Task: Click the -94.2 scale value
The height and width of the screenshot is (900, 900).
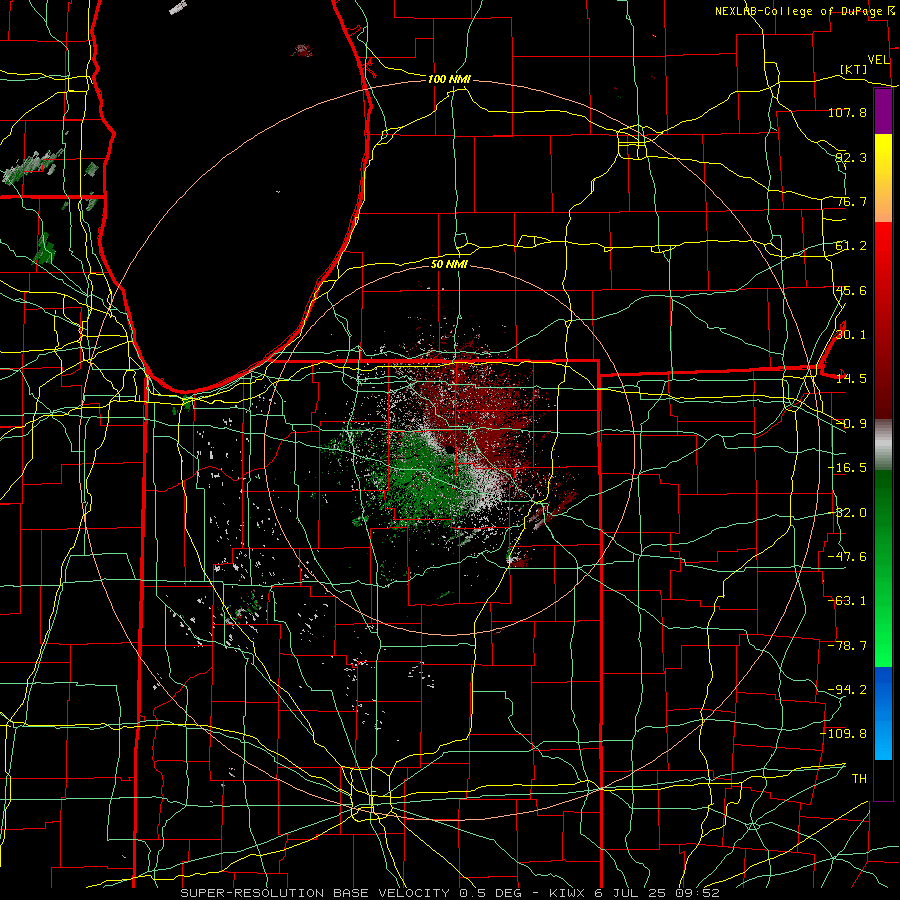Action: click(x=847, y=690)
